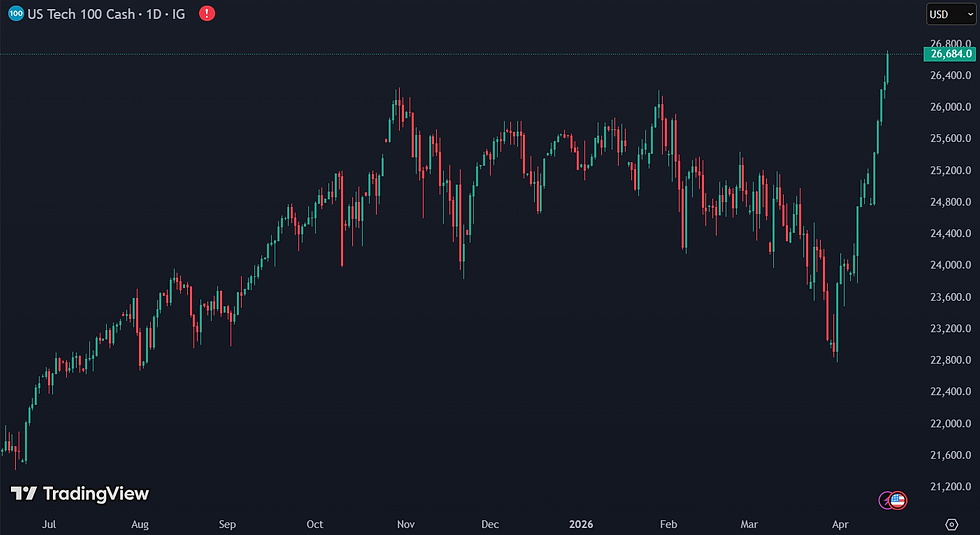Click the red alert exclamation icon
Screen dimensions: 980x535
tap(207, 14)
